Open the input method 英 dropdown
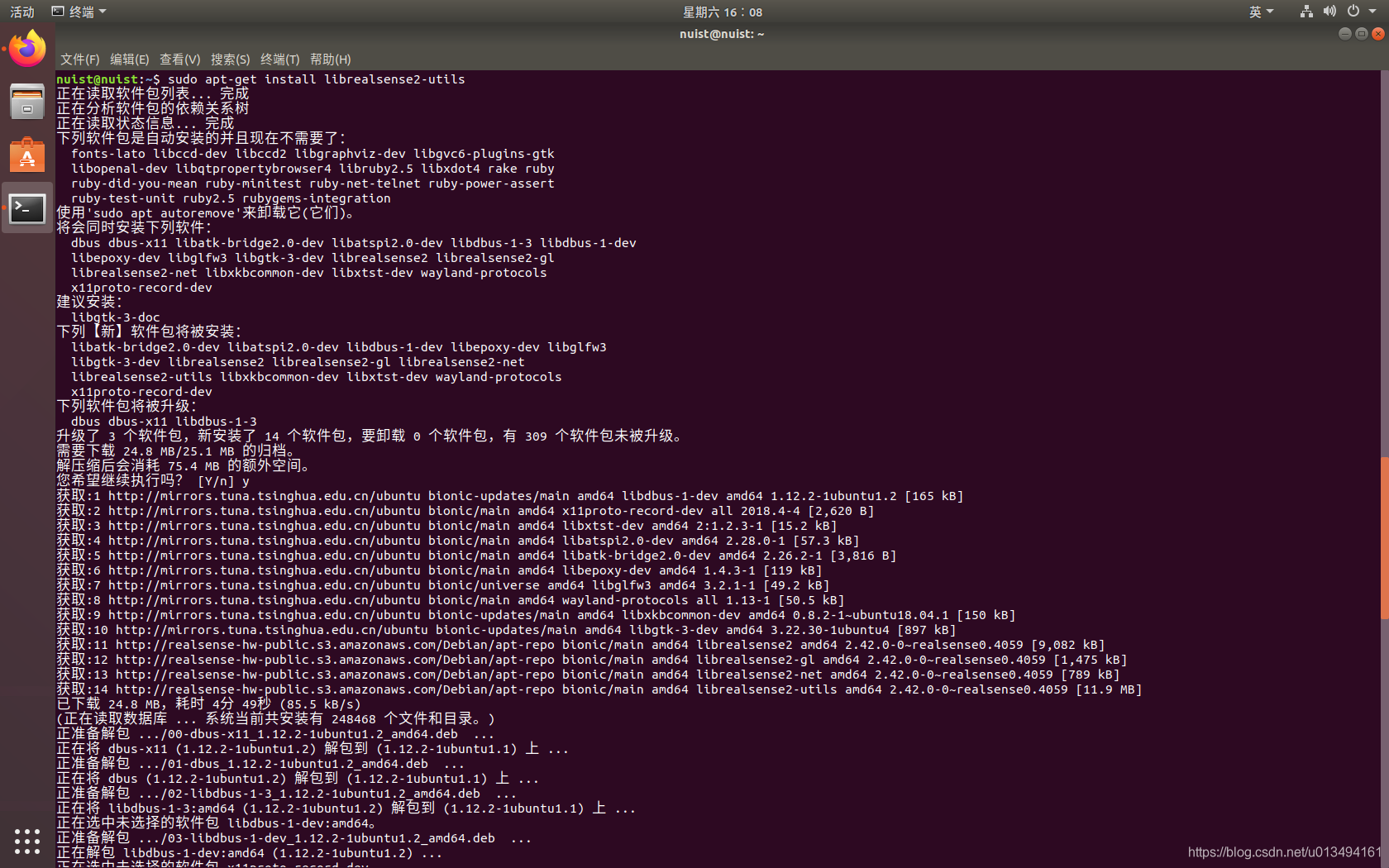 pyautogui.click(x=1261, y=12)
